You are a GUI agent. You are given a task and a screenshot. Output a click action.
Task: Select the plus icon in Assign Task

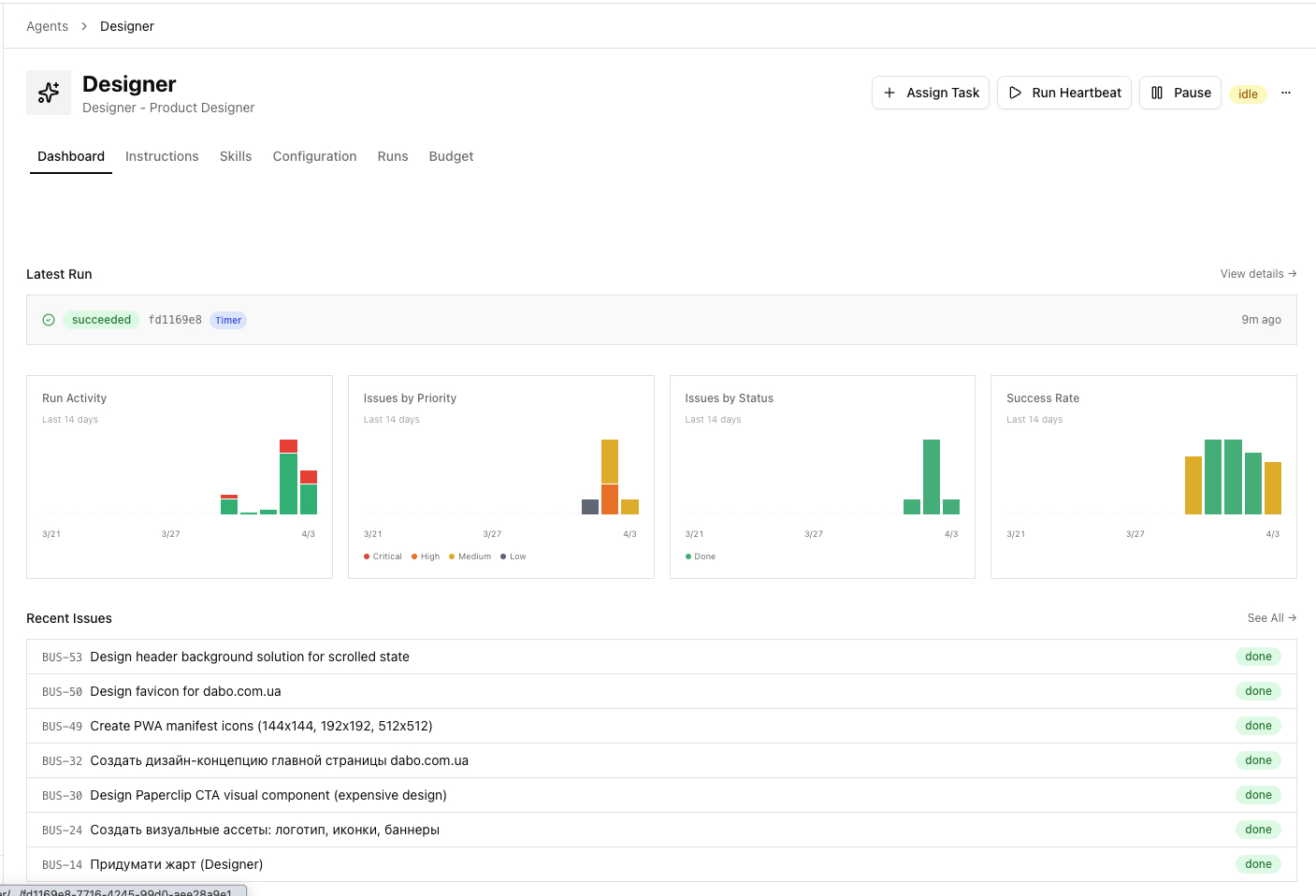coord(890,93)
